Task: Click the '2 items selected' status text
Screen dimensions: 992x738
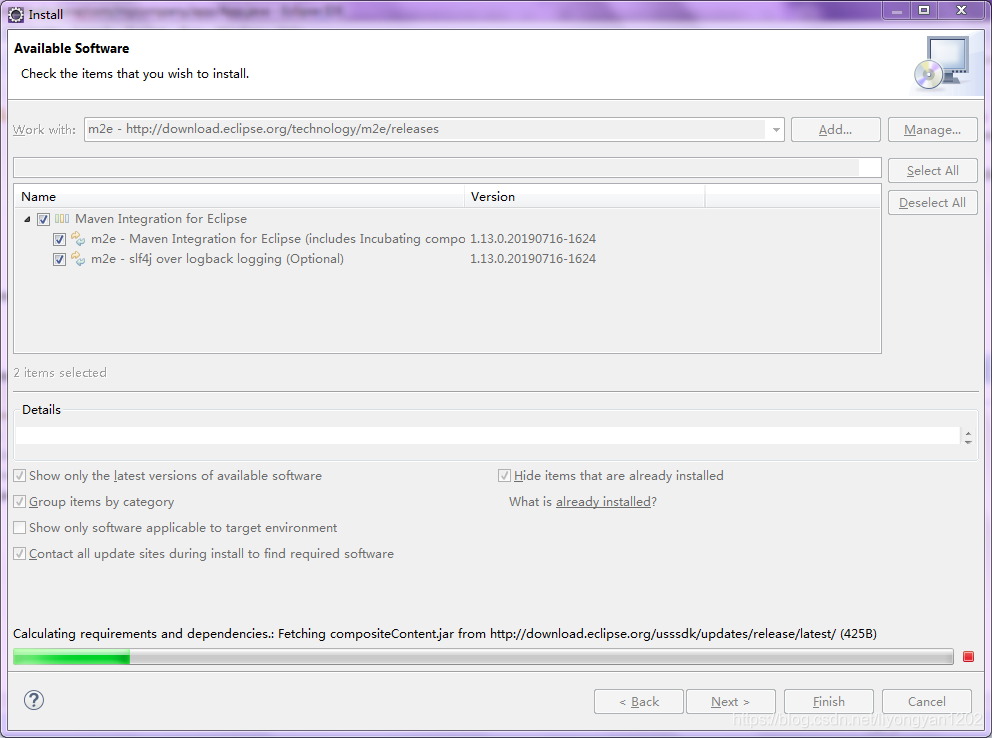Action: pyautogui.click(x=60, y=372)
